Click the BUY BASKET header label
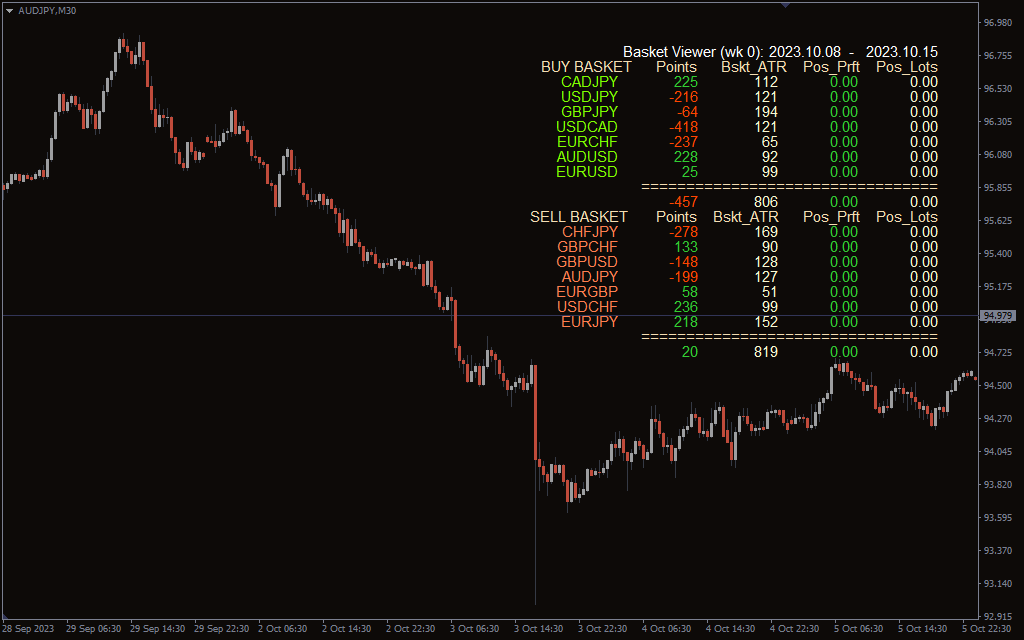Image resolution: width=1024 pixels, height=640 pixels. (x=586, y=67)
